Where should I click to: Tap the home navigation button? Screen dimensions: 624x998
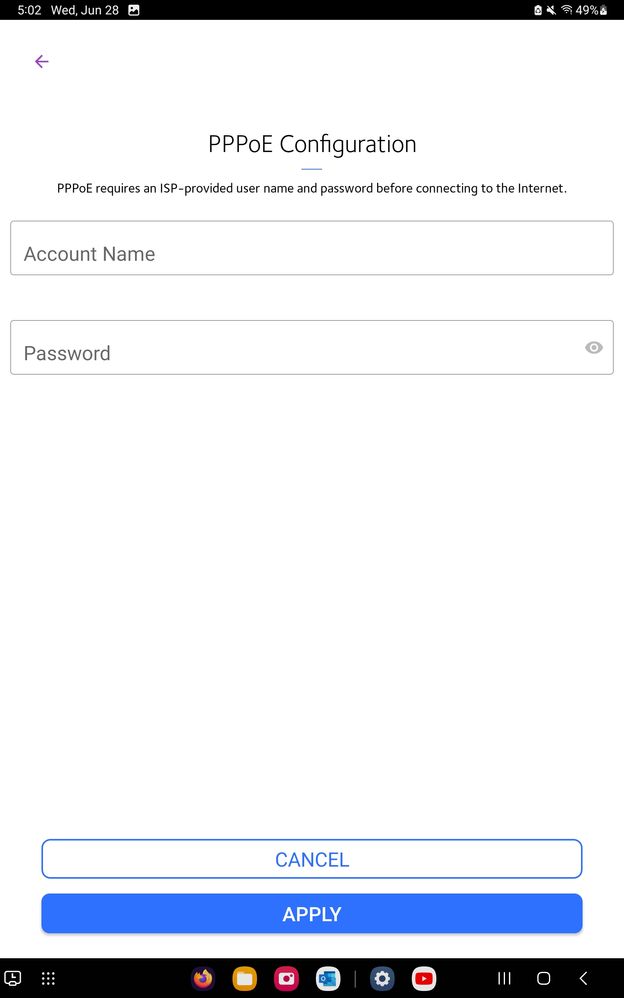(x=544, y=978)
